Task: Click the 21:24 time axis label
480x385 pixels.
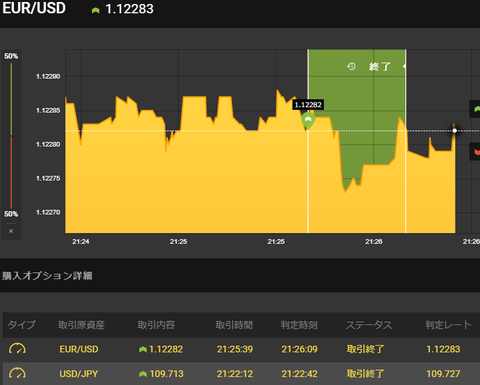Action: pos(81,241)
